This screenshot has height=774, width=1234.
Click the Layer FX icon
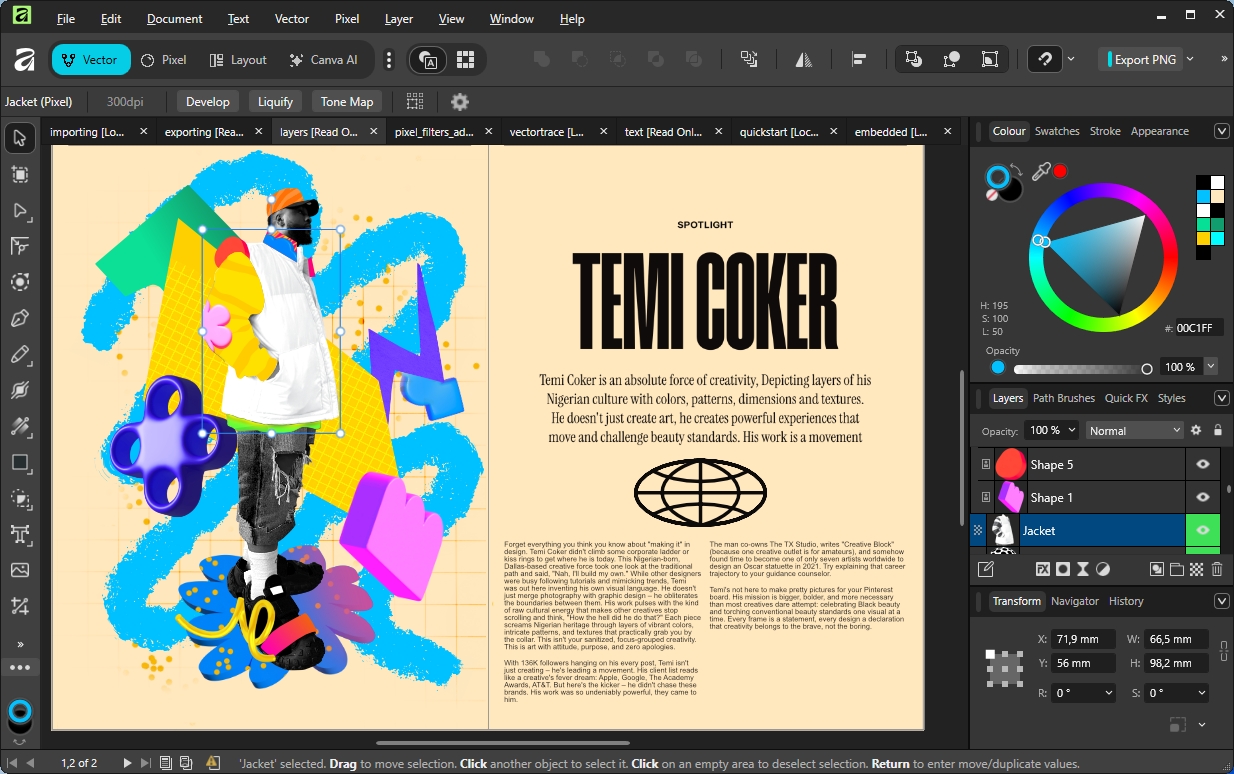(1042, 569)
